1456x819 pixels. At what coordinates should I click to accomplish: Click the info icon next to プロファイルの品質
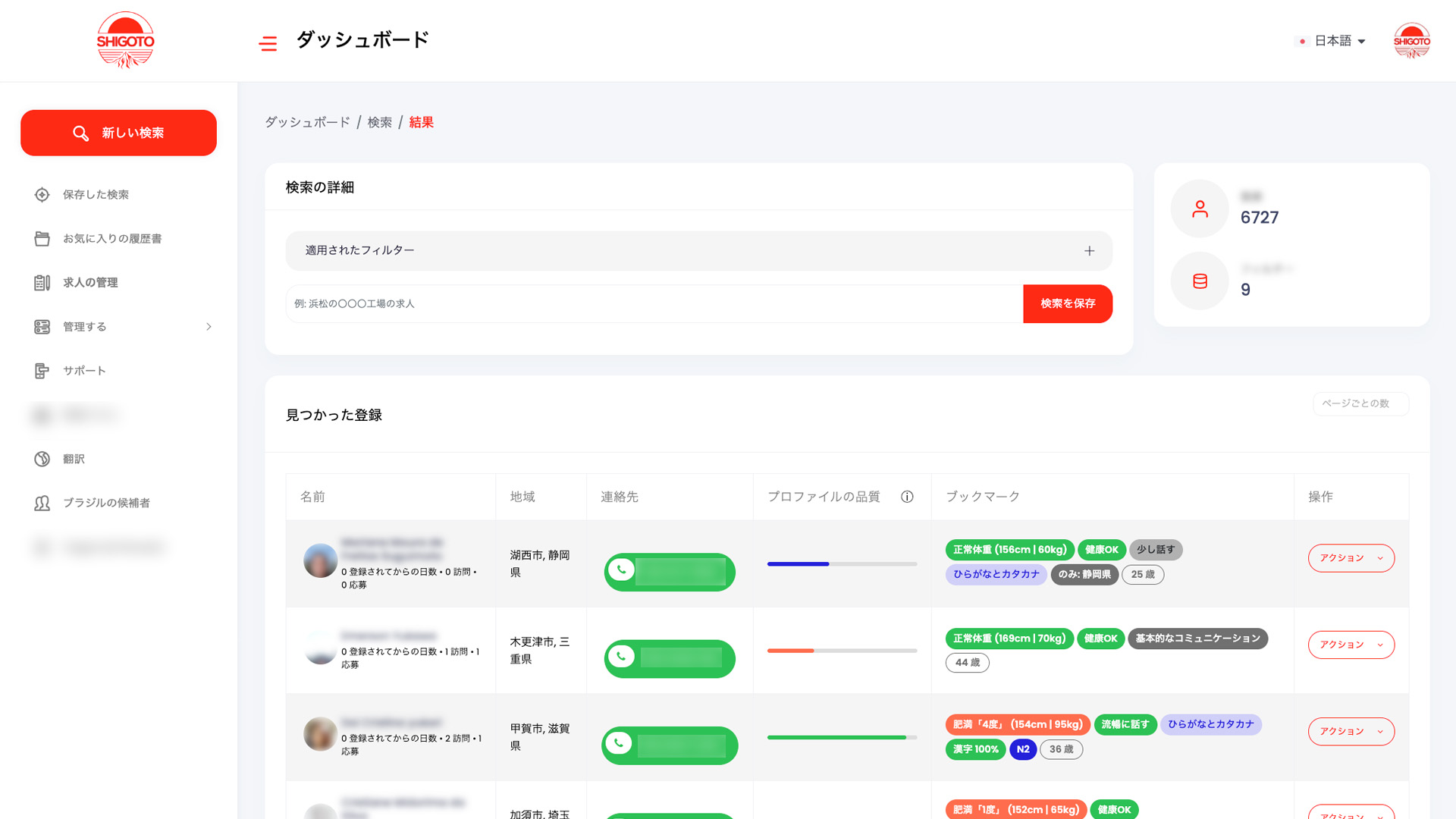point(907,497)
